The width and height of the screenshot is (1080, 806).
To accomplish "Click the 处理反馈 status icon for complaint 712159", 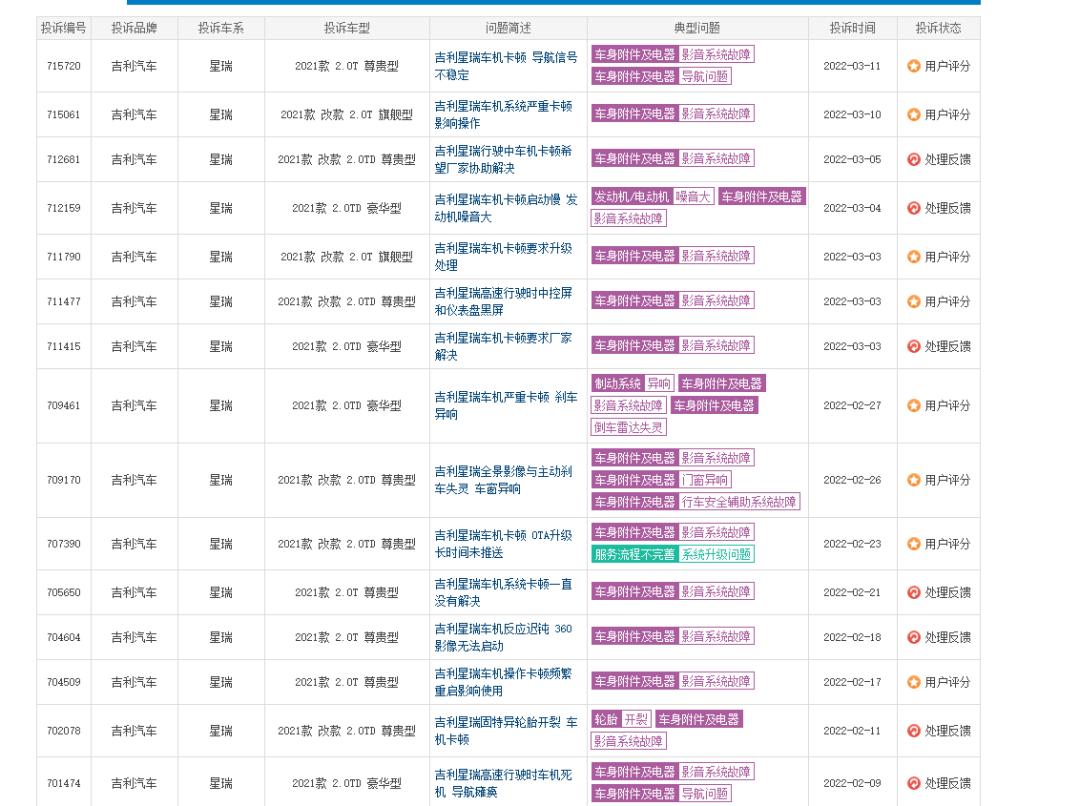I will point(913,208).
